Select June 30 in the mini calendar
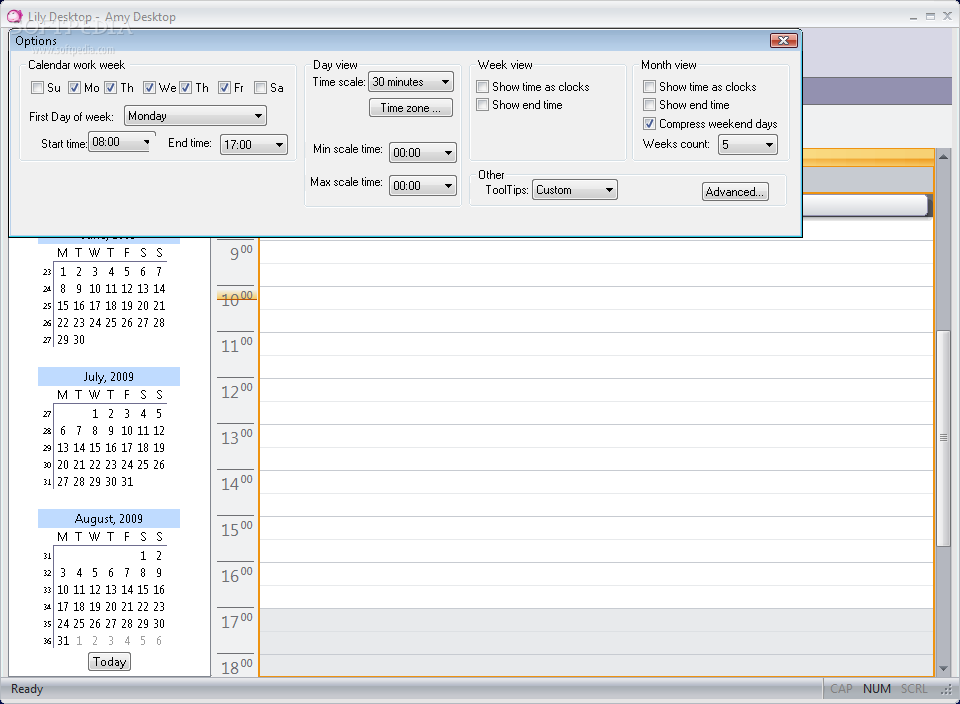 tap(79, 340)
